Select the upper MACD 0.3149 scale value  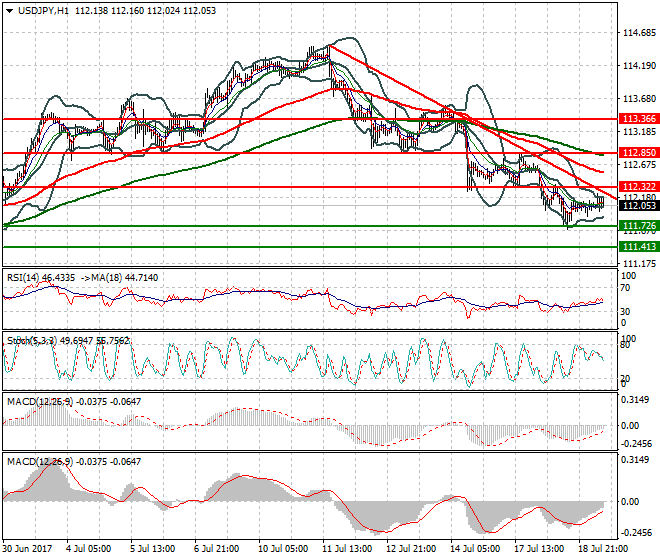[x=635, y=400]
